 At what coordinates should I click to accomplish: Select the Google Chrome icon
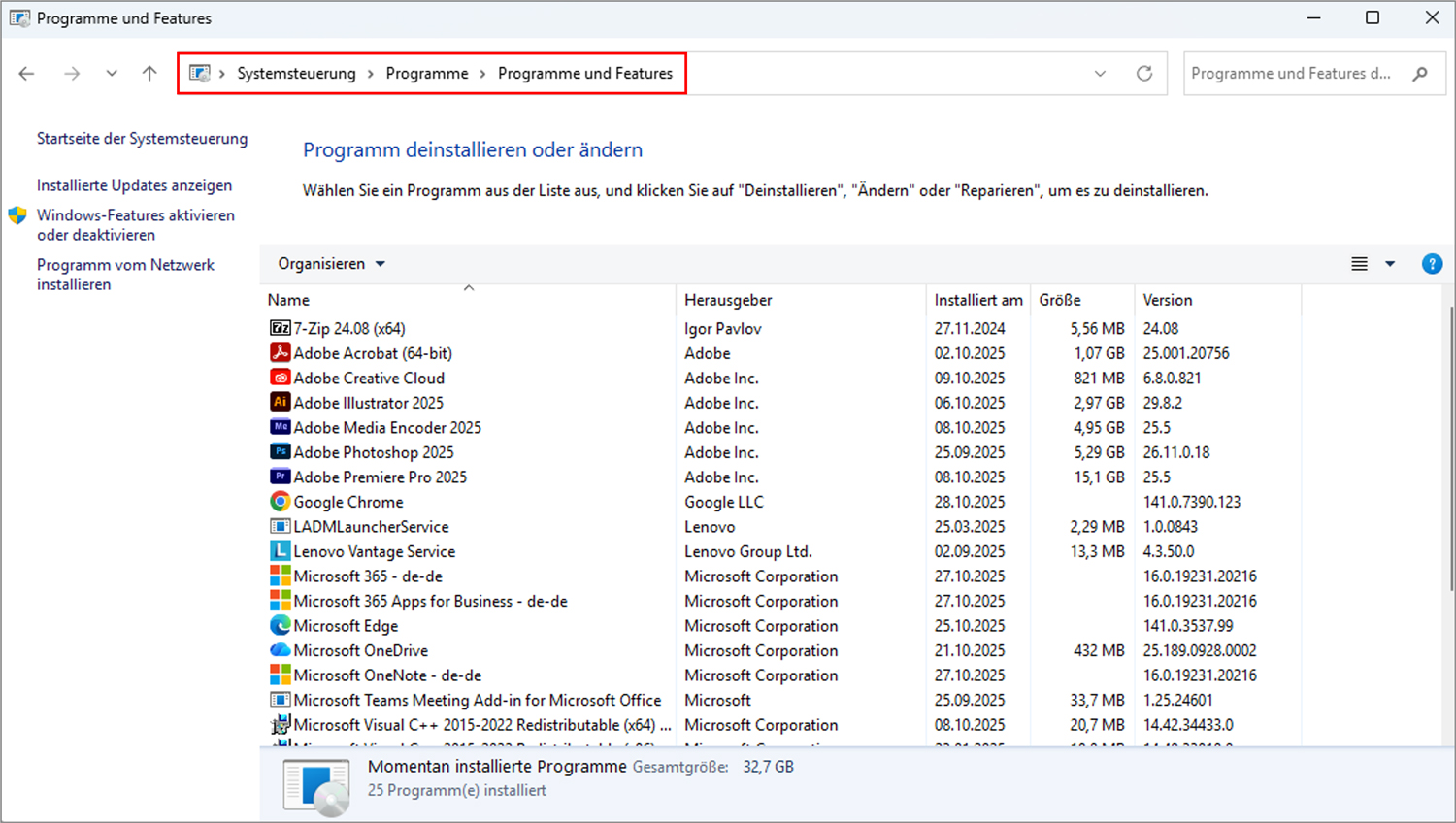pos(280,501)
